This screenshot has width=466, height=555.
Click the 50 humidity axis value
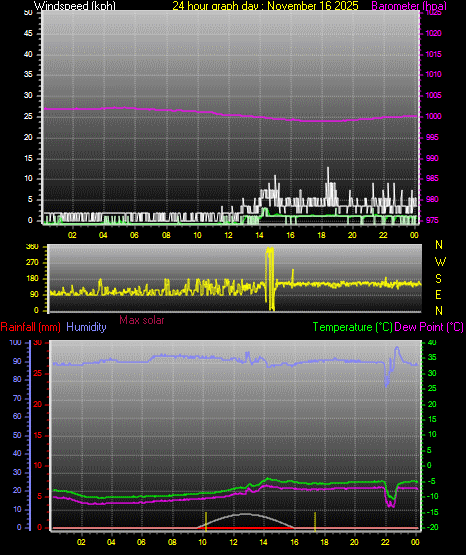click(x=17, y=435)
